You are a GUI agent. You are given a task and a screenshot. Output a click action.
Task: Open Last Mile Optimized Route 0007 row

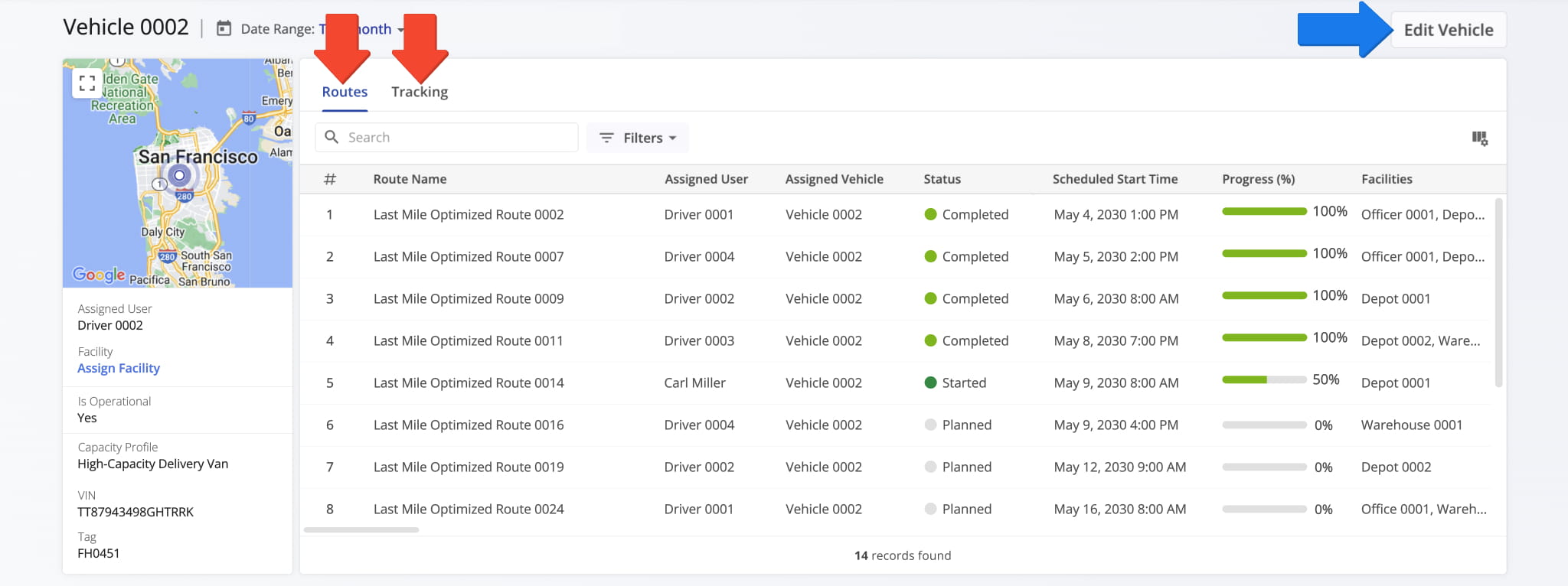tap(468, 257)
